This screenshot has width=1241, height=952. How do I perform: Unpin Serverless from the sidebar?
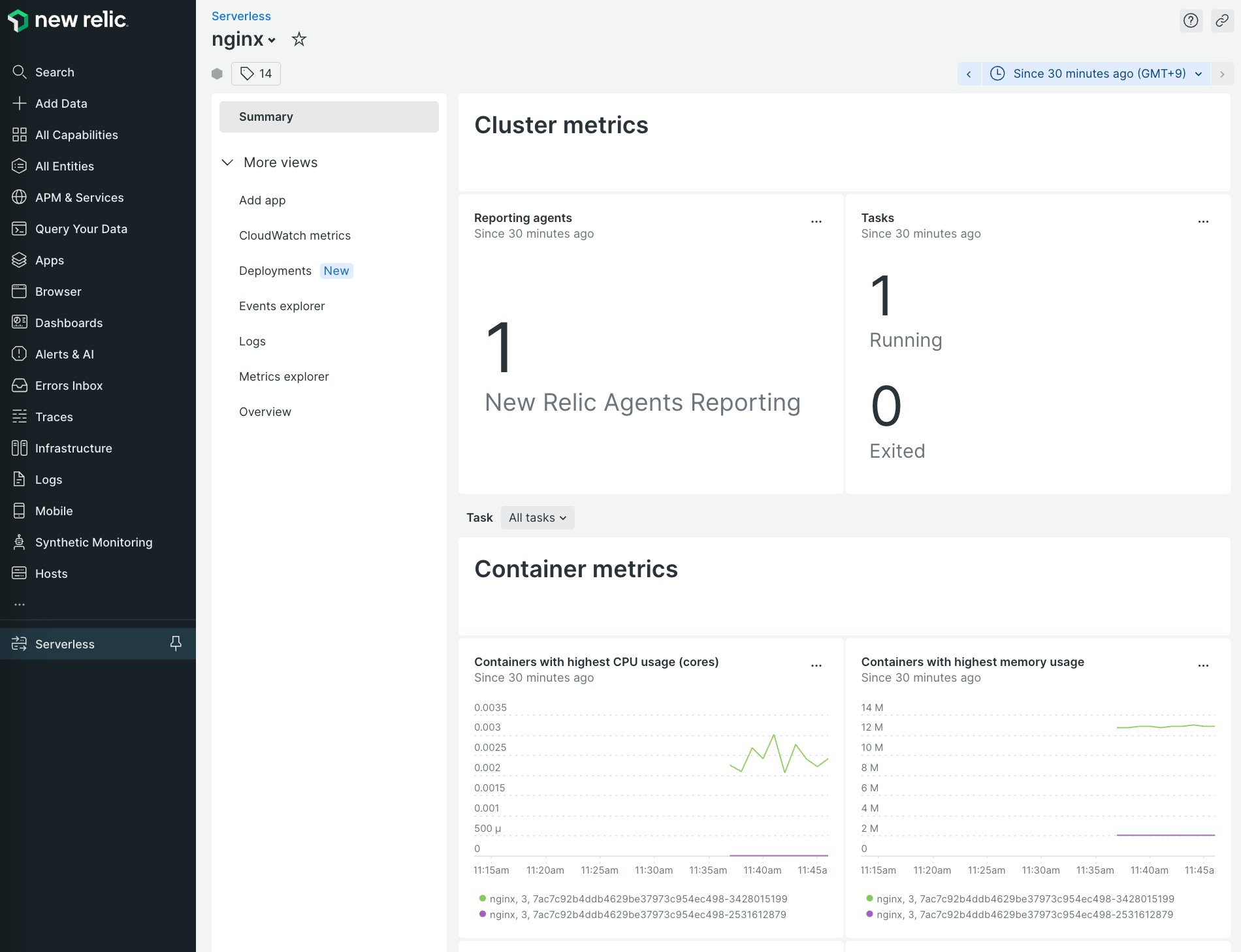click(x=175, y=643)
